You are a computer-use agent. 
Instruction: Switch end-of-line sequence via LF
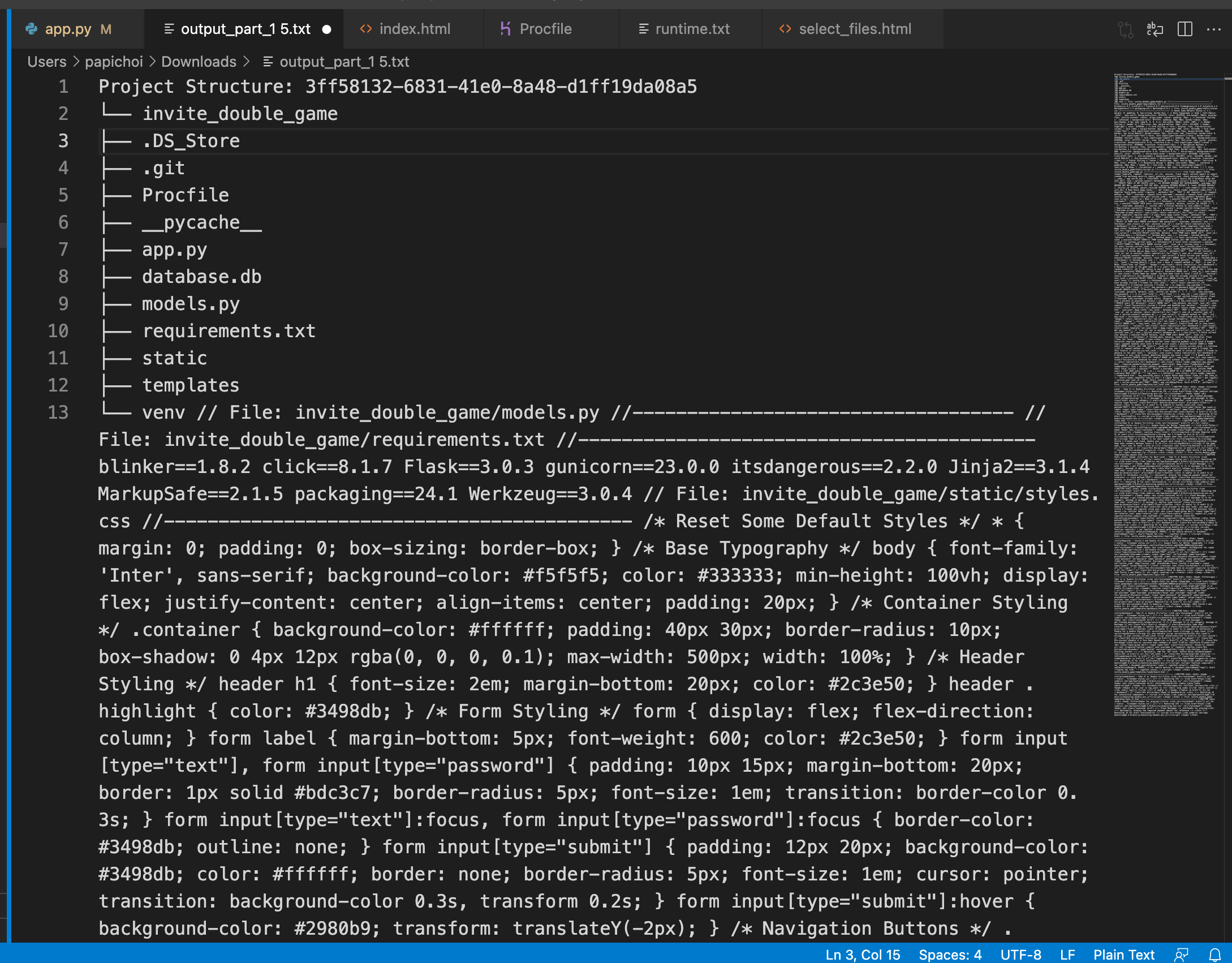point(1067,955)
